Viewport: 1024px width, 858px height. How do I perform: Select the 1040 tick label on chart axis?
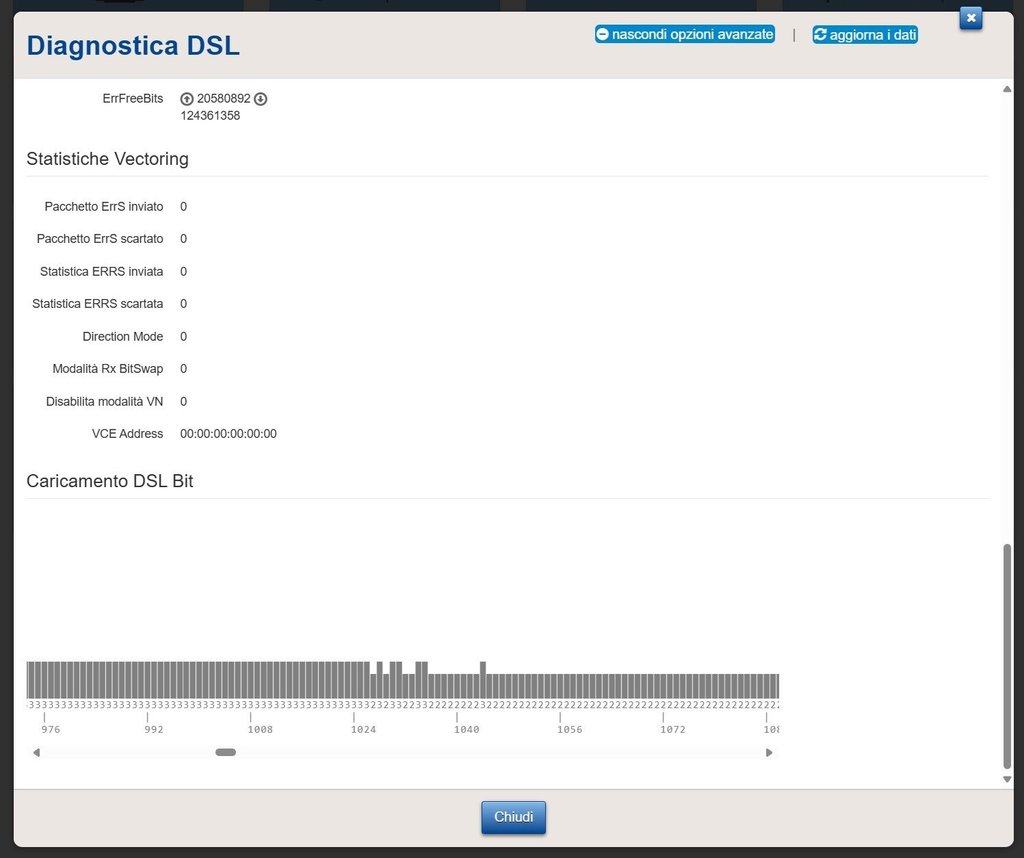pyautogui.click(x=466, y=729)
